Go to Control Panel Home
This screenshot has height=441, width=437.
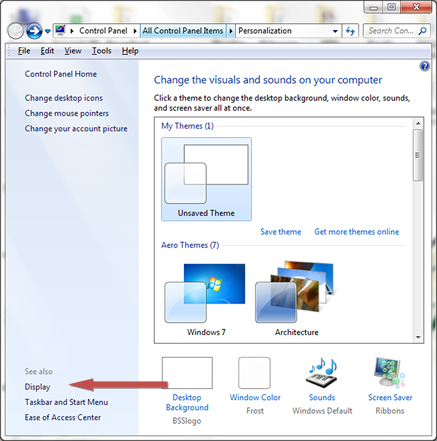point(61,74)
